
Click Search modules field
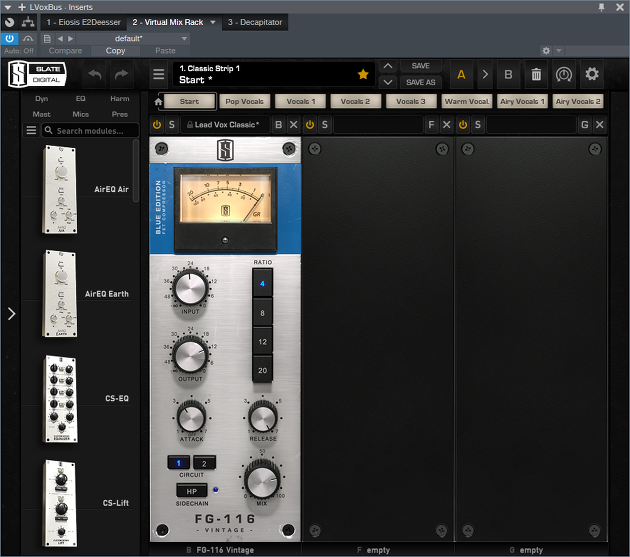pyautogui.click(x=91, y=131)
